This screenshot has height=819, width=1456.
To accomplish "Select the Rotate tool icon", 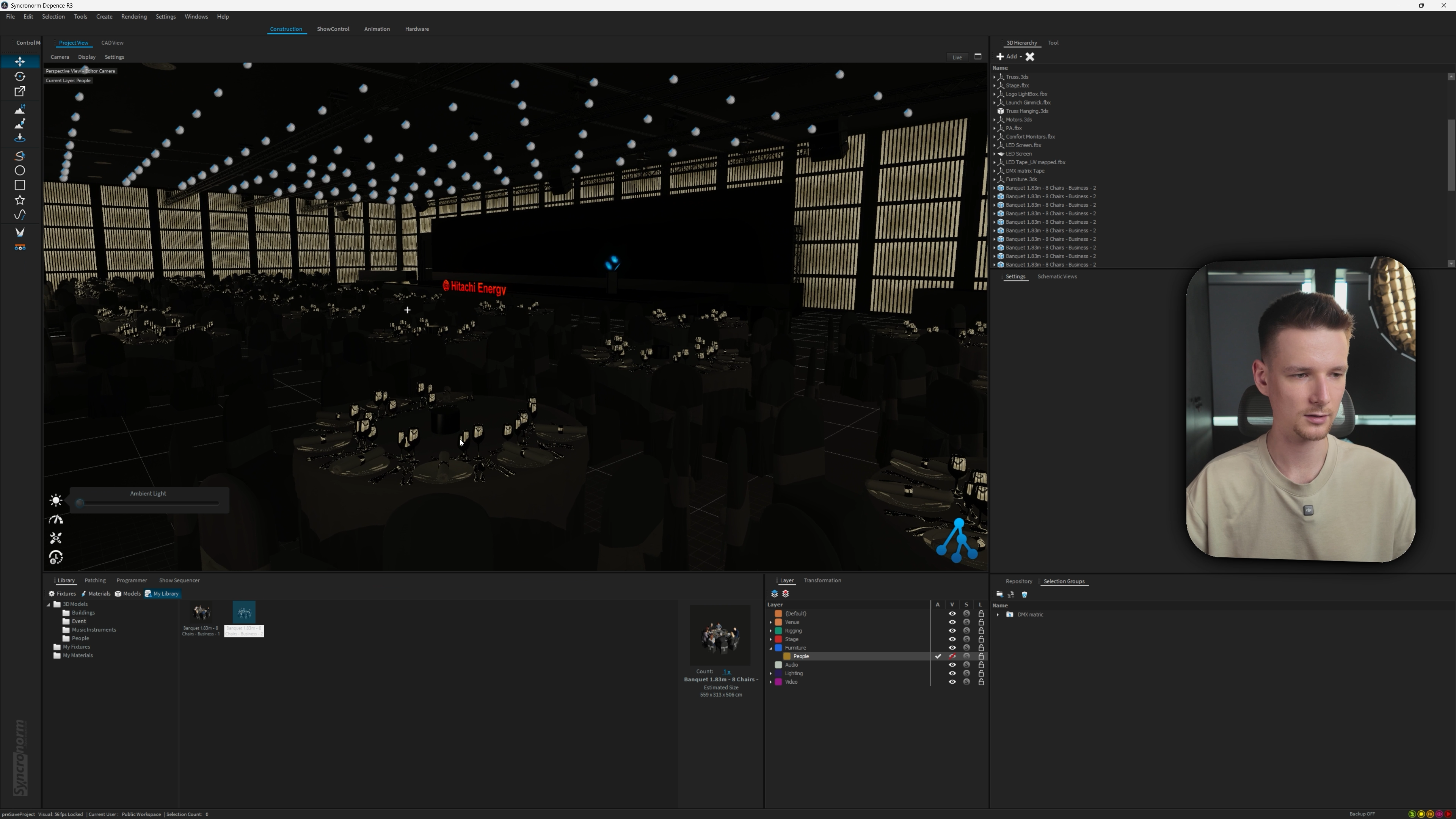I will (20, 76).
